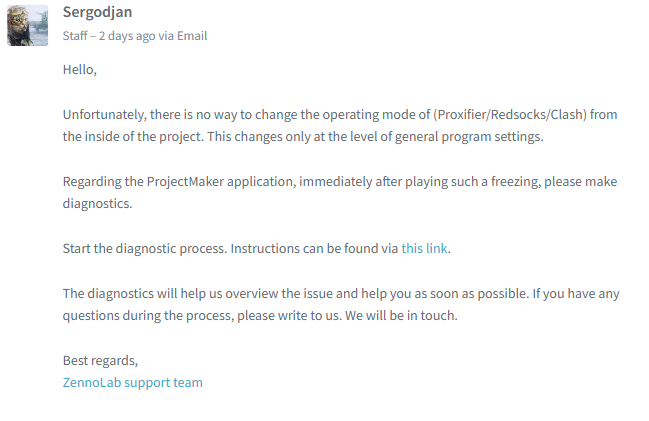Viewport: 649px width, 421px height.
Task: Click "The diagnostics will help us" sentence
Action: [x=145, y=293]
